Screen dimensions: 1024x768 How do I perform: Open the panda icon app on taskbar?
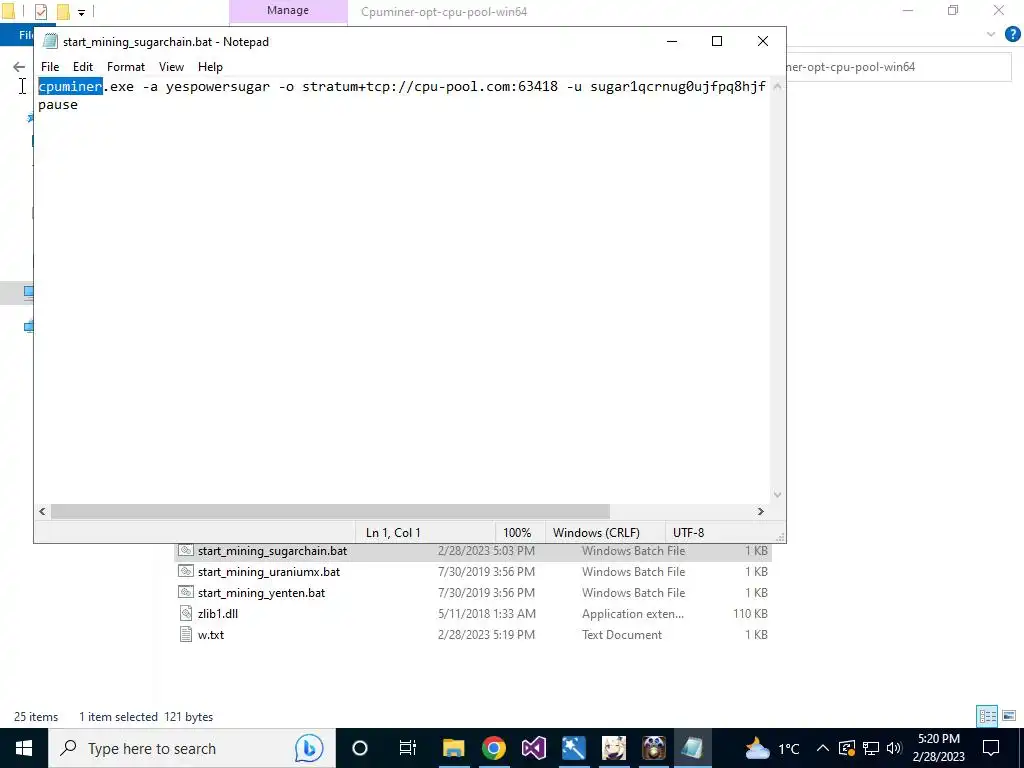653,748
